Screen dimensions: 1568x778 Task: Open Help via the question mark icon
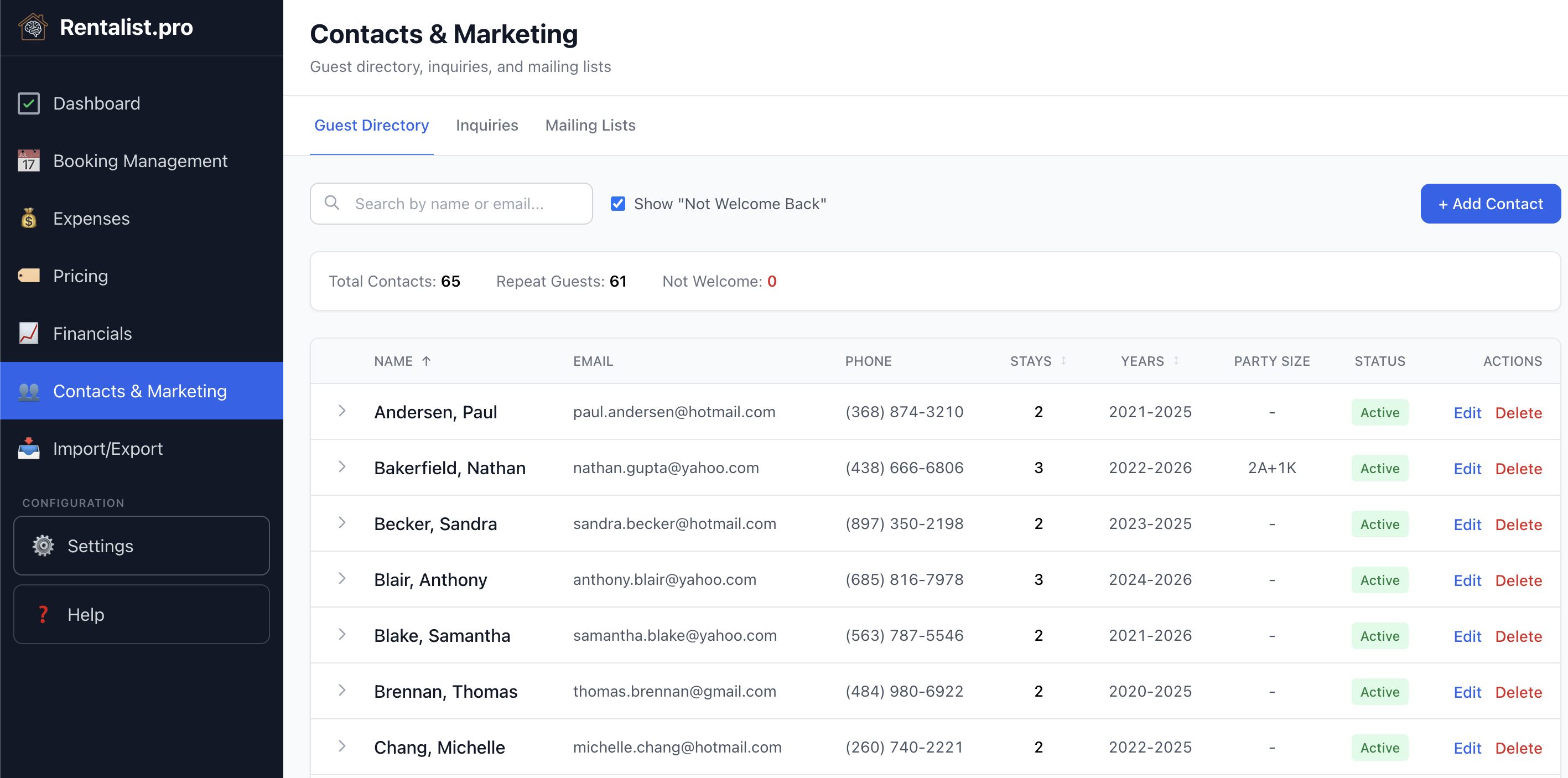pos(43,614)
